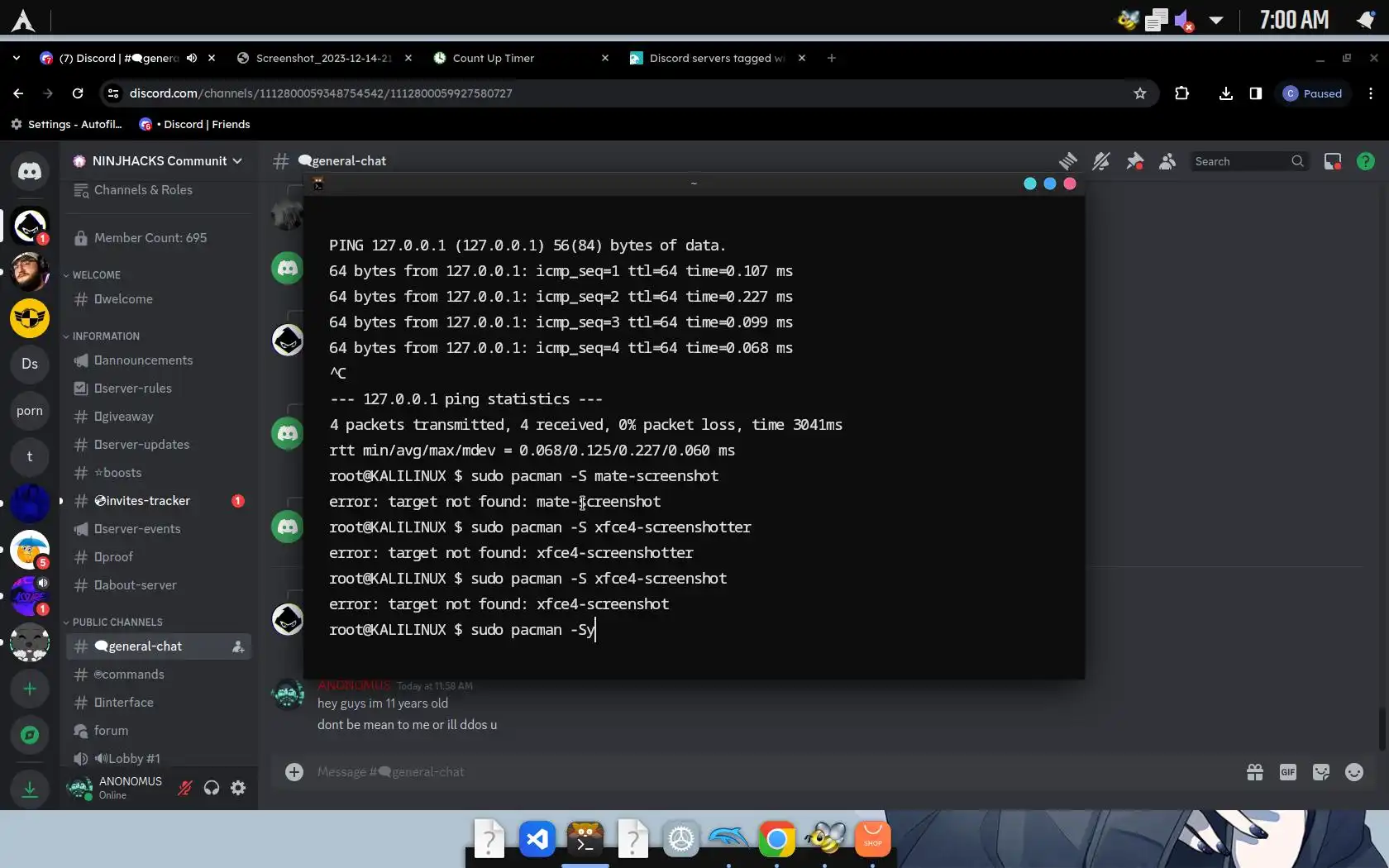Collapse the PUBLIC CHANNELS category
Screen dimensions: 1389x868
113,622
